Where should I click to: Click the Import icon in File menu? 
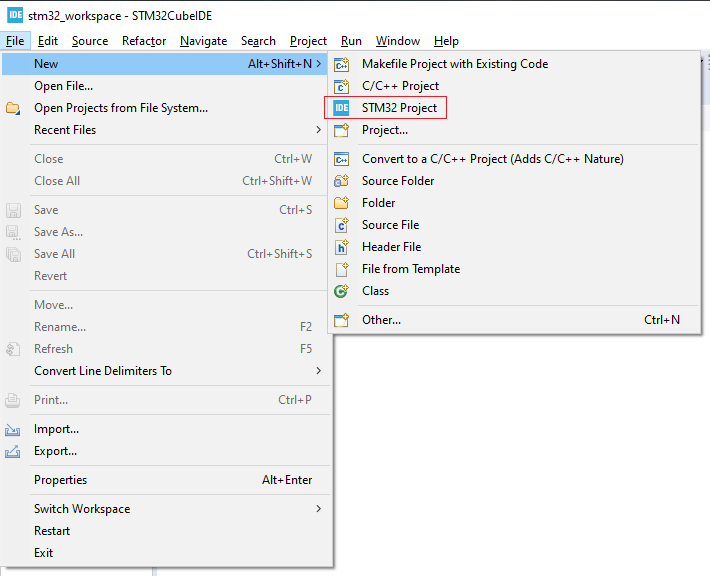(13, 429)
